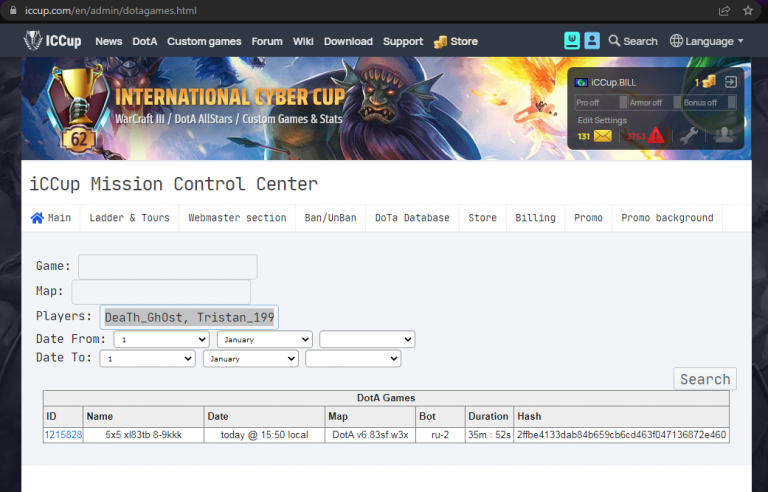Click the Search magnifier in navbar
768x492 pixels.
pos(614,41)
